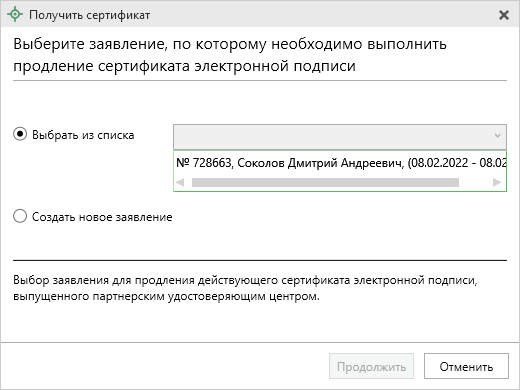
Task: Click the Продолжить button
Action: coord(371,366)
